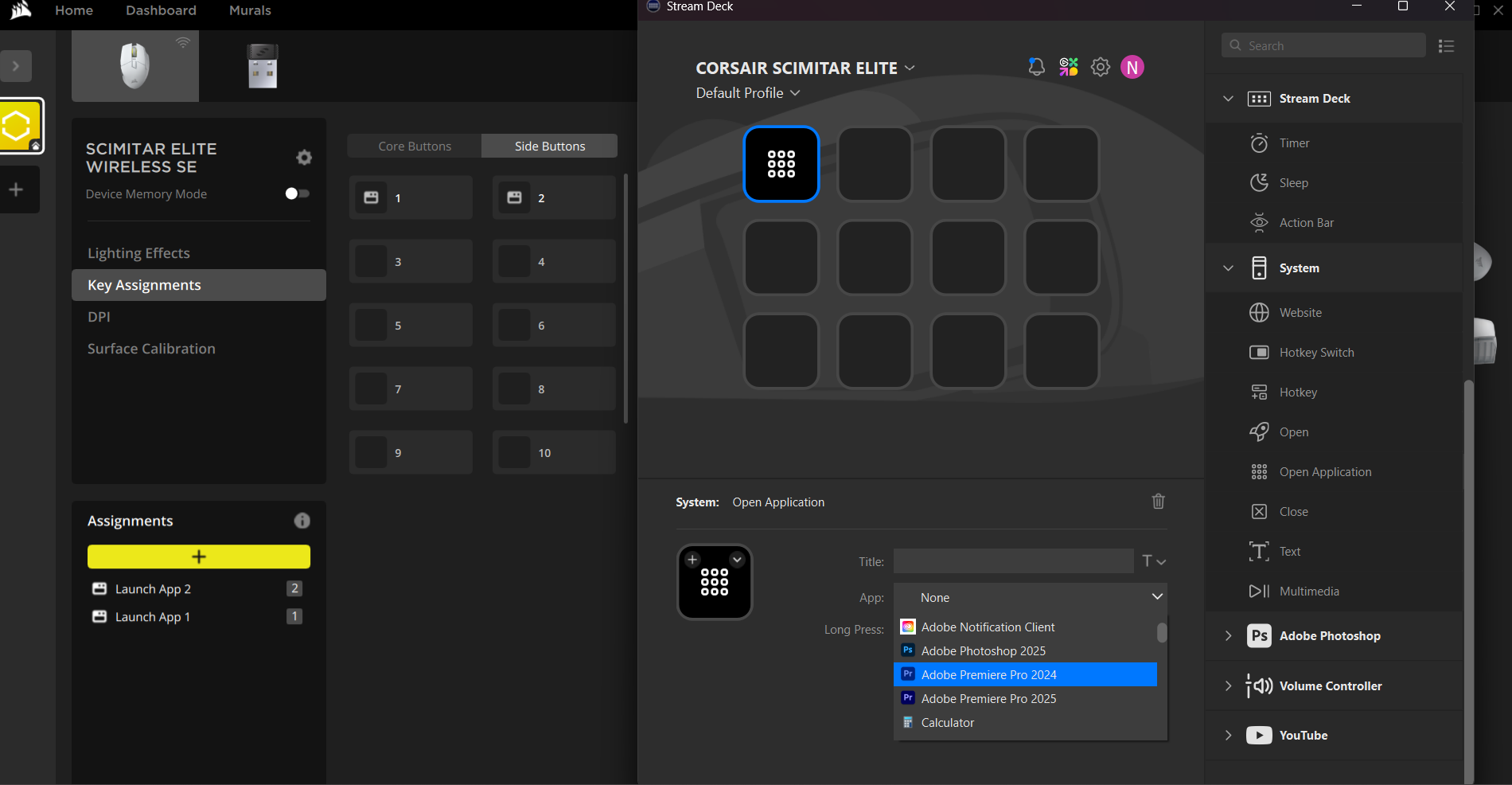Screen dimensions: 1512x785
Task: Collapse the System category
Action: (x=1228, y=268)
